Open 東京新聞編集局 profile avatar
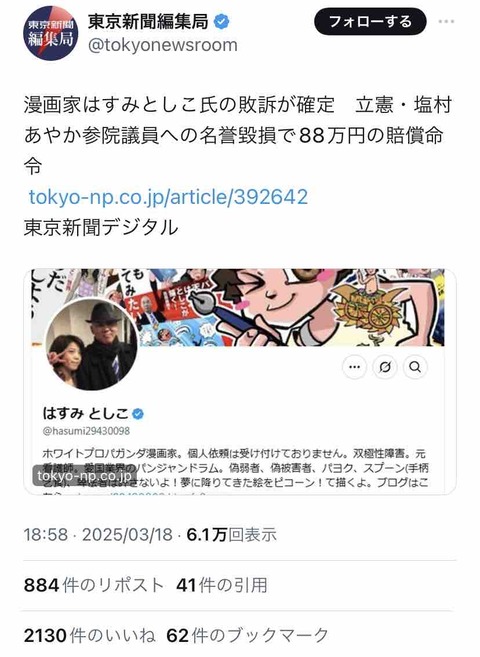Screen dimensions: 480x657 [x=50, y=33]
